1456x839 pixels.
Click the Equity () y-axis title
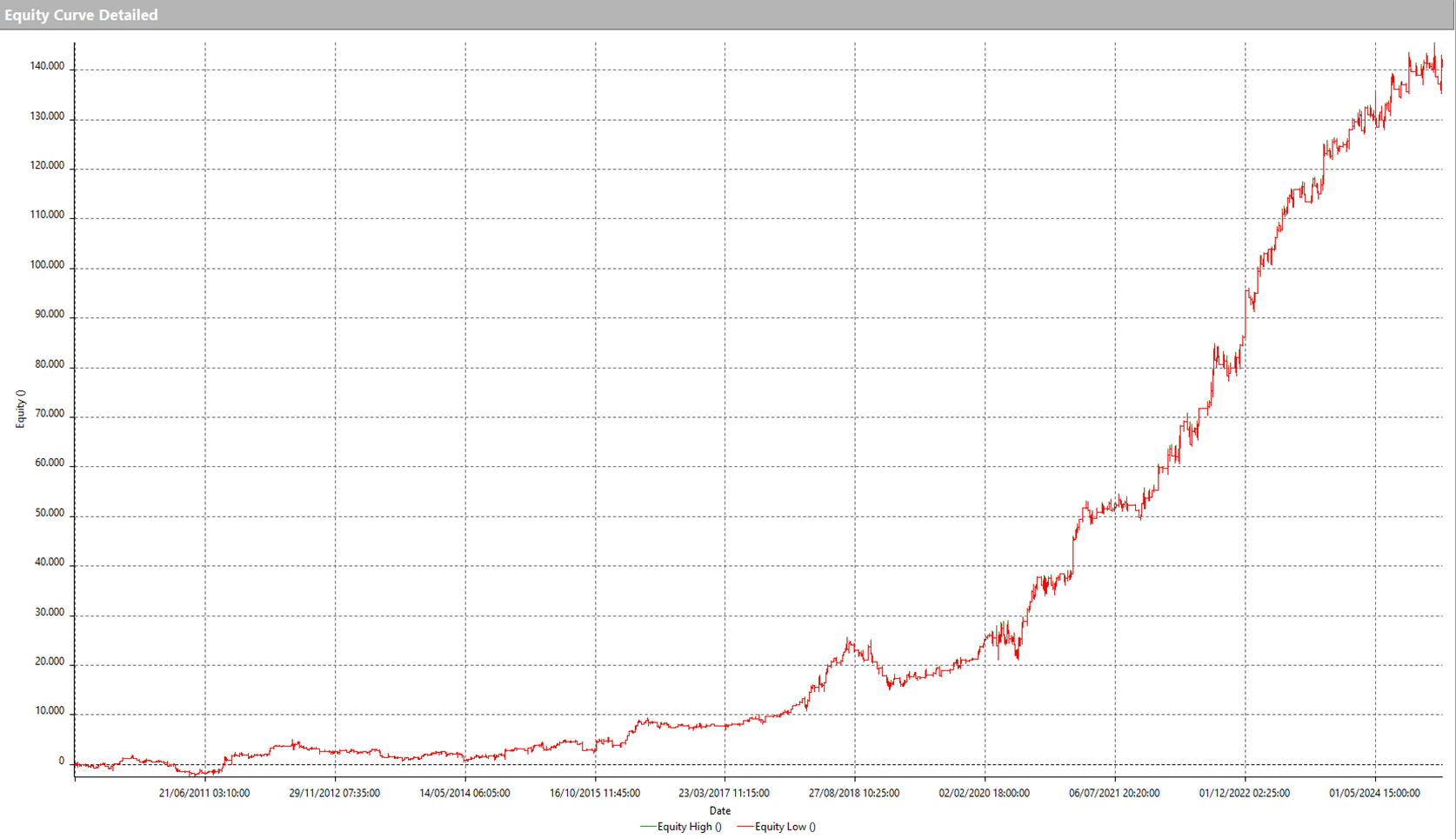[21, 409]
